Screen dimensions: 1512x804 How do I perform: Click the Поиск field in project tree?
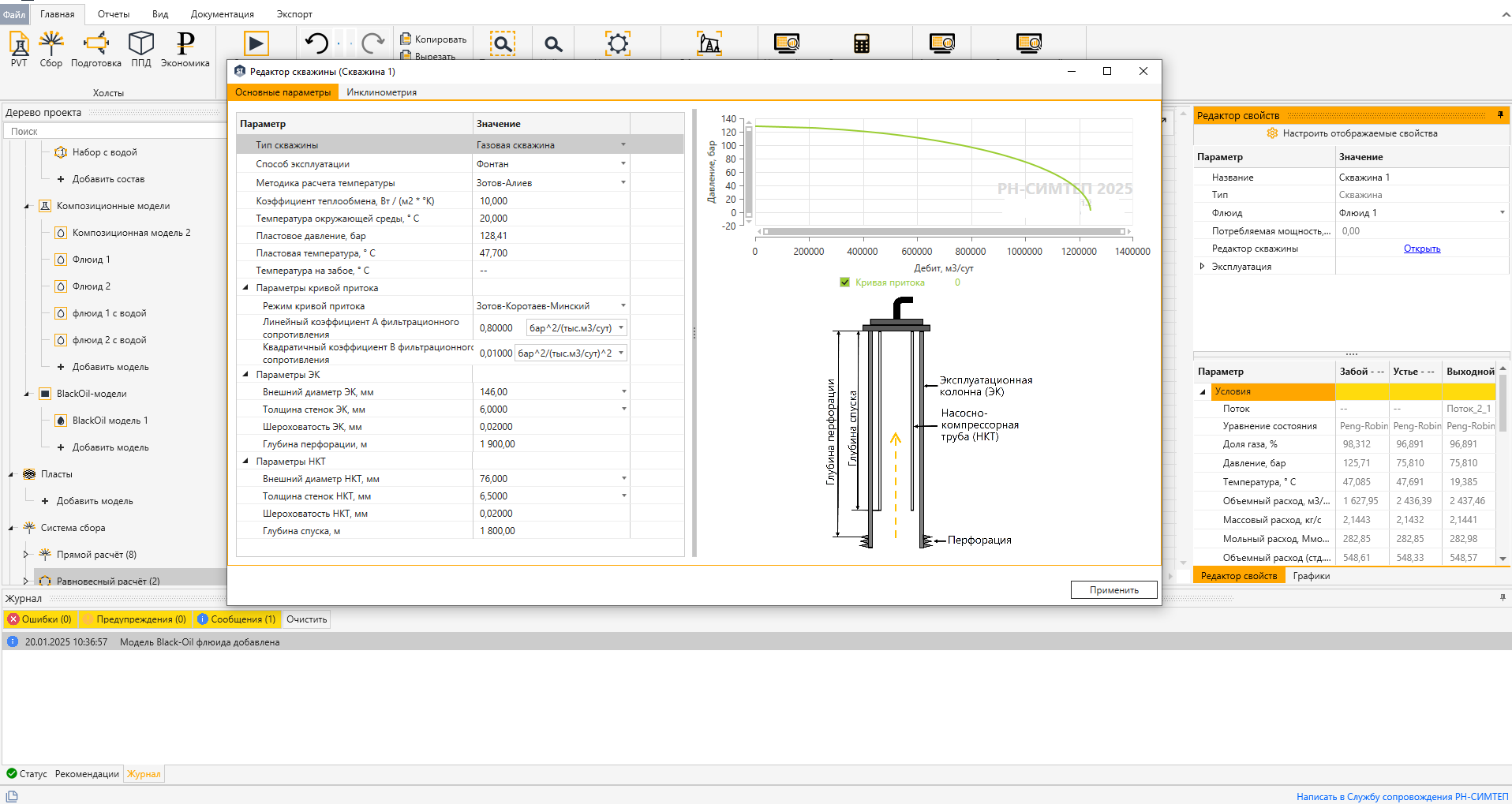(116, 131)
